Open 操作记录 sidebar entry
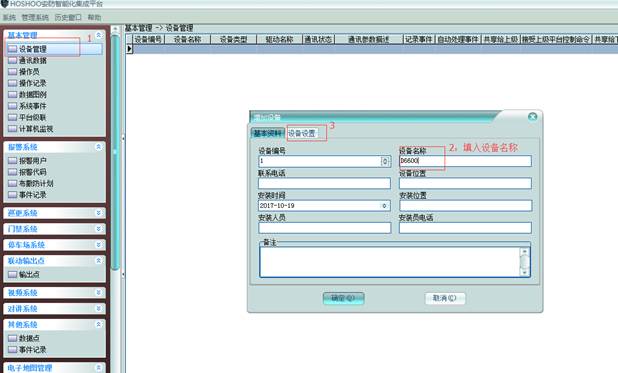 32,83
